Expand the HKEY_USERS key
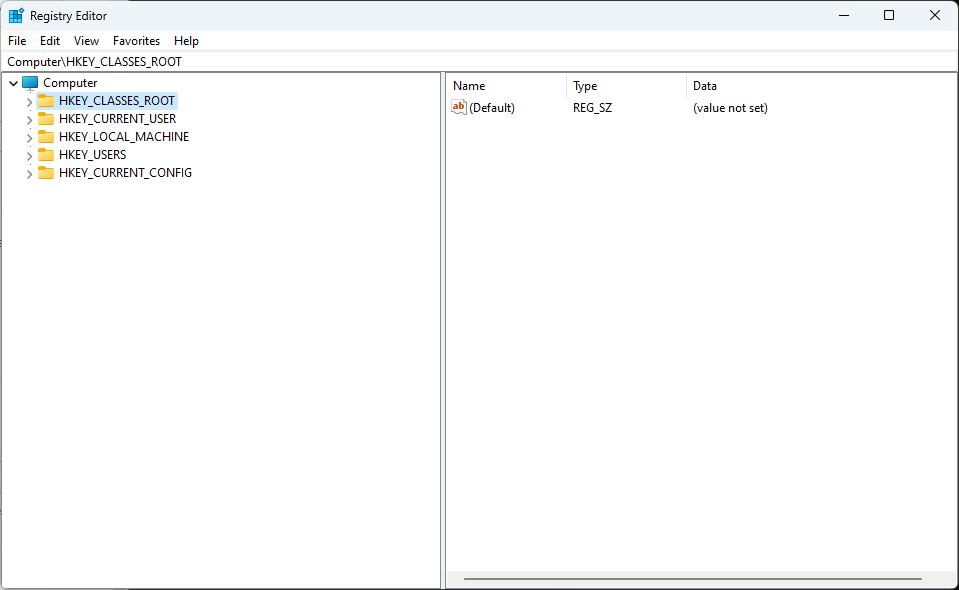 (29, 156)
